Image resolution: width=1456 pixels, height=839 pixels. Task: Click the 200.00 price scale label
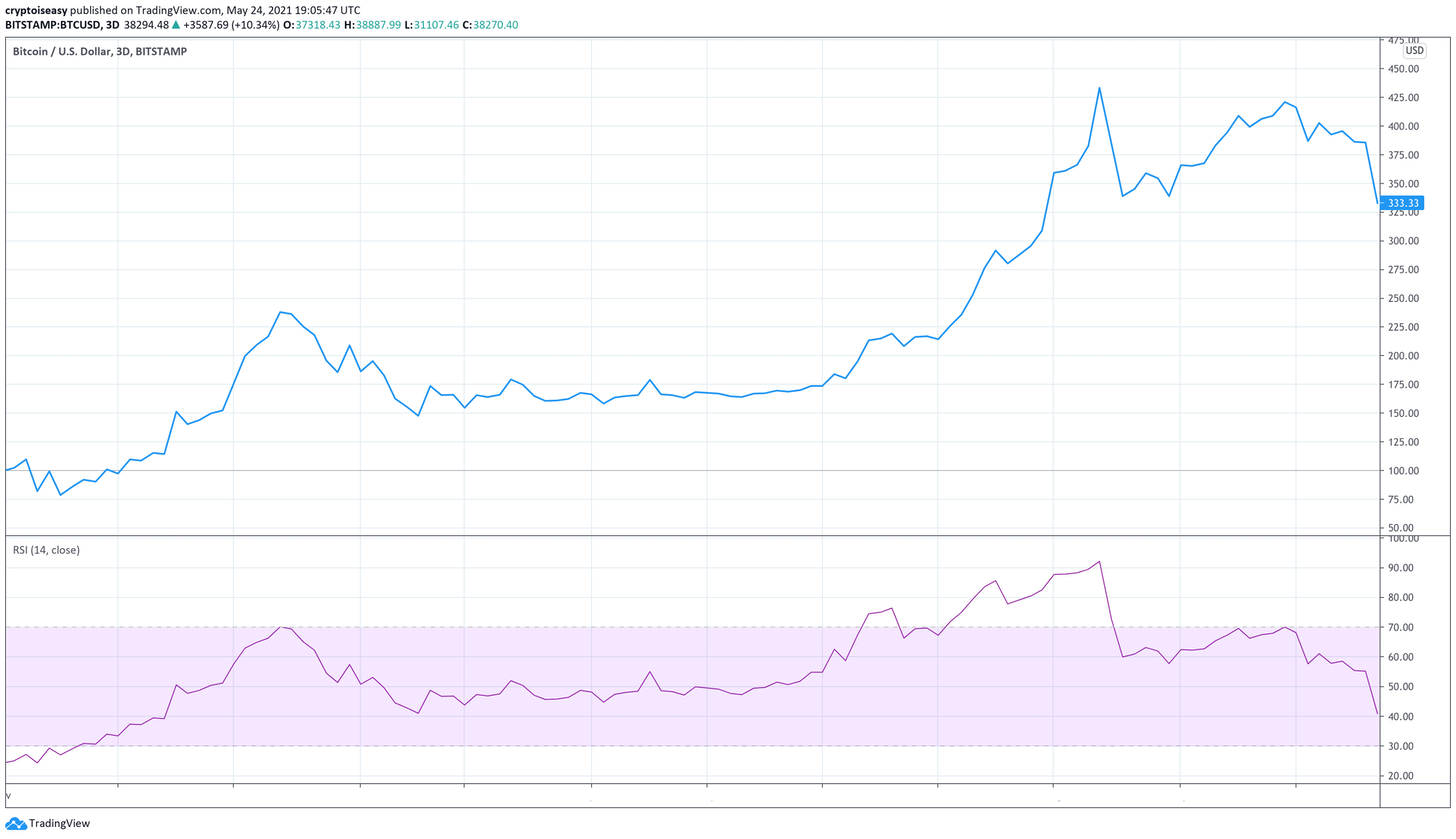coord(1402,356)
